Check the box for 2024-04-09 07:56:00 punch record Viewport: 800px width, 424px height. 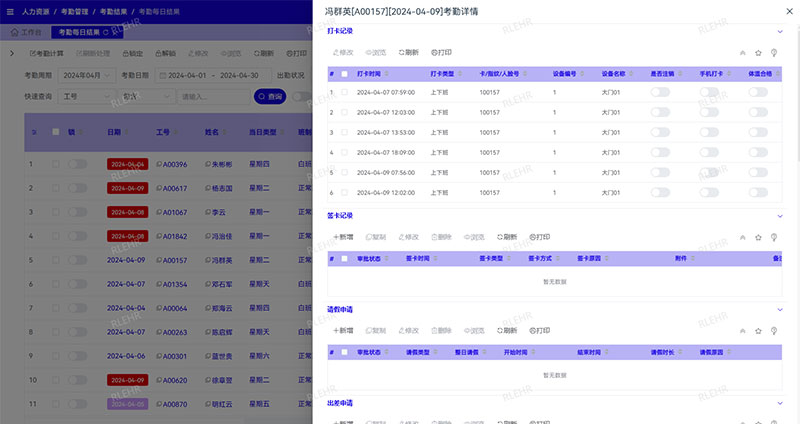tap(344, 172)
